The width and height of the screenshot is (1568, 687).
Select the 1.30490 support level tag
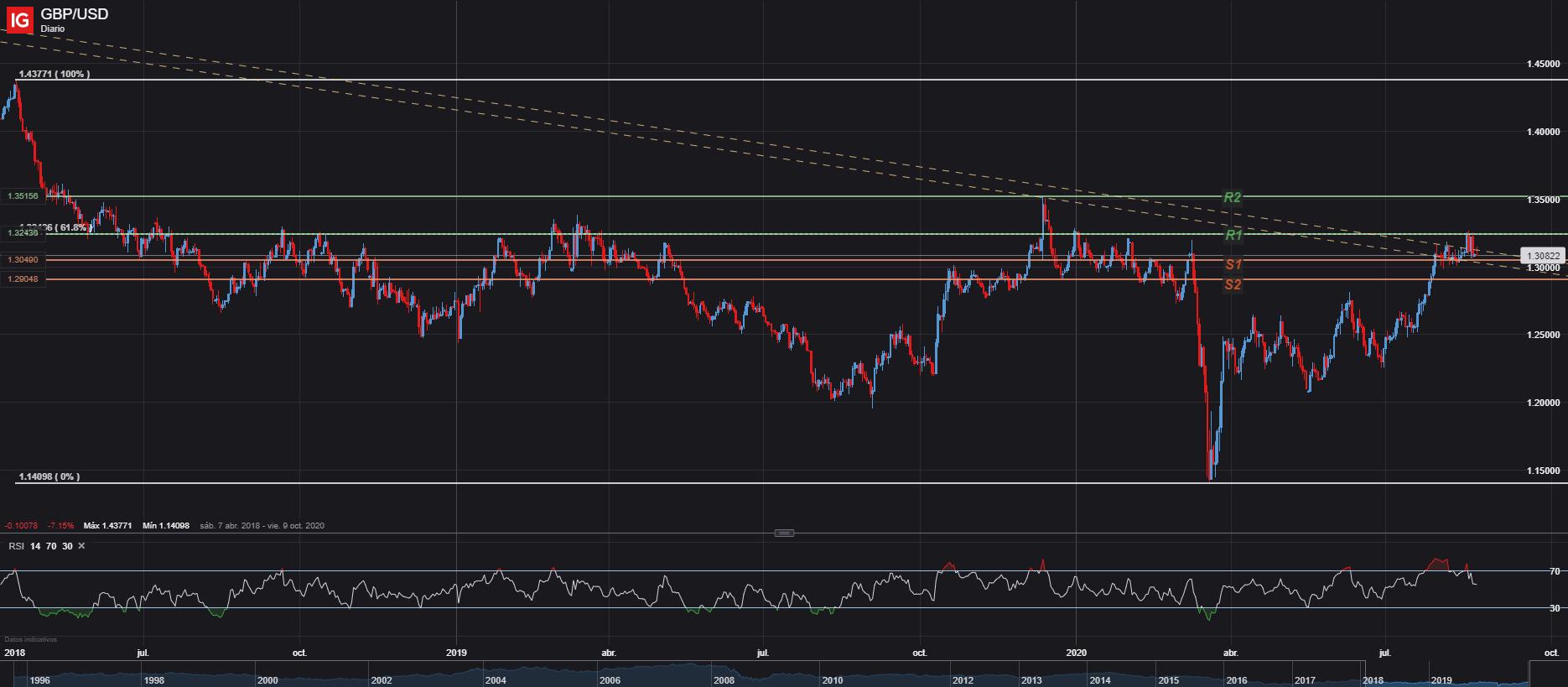tap(23, 260)
